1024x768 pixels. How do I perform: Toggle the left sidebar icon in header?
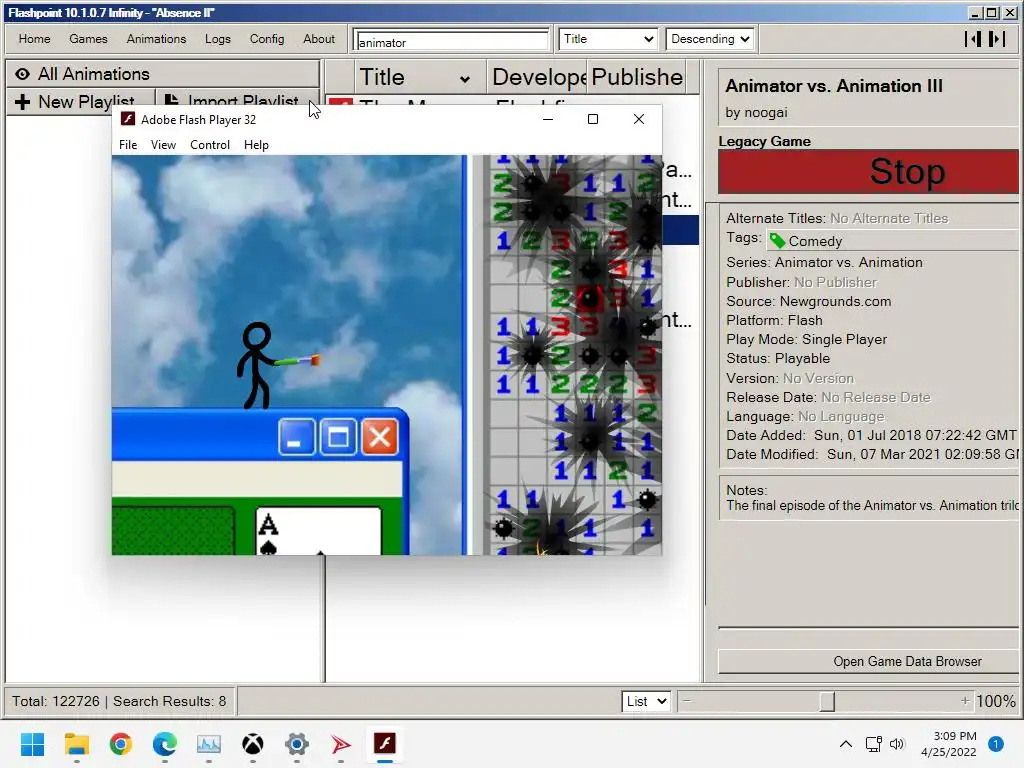point(973,39)
